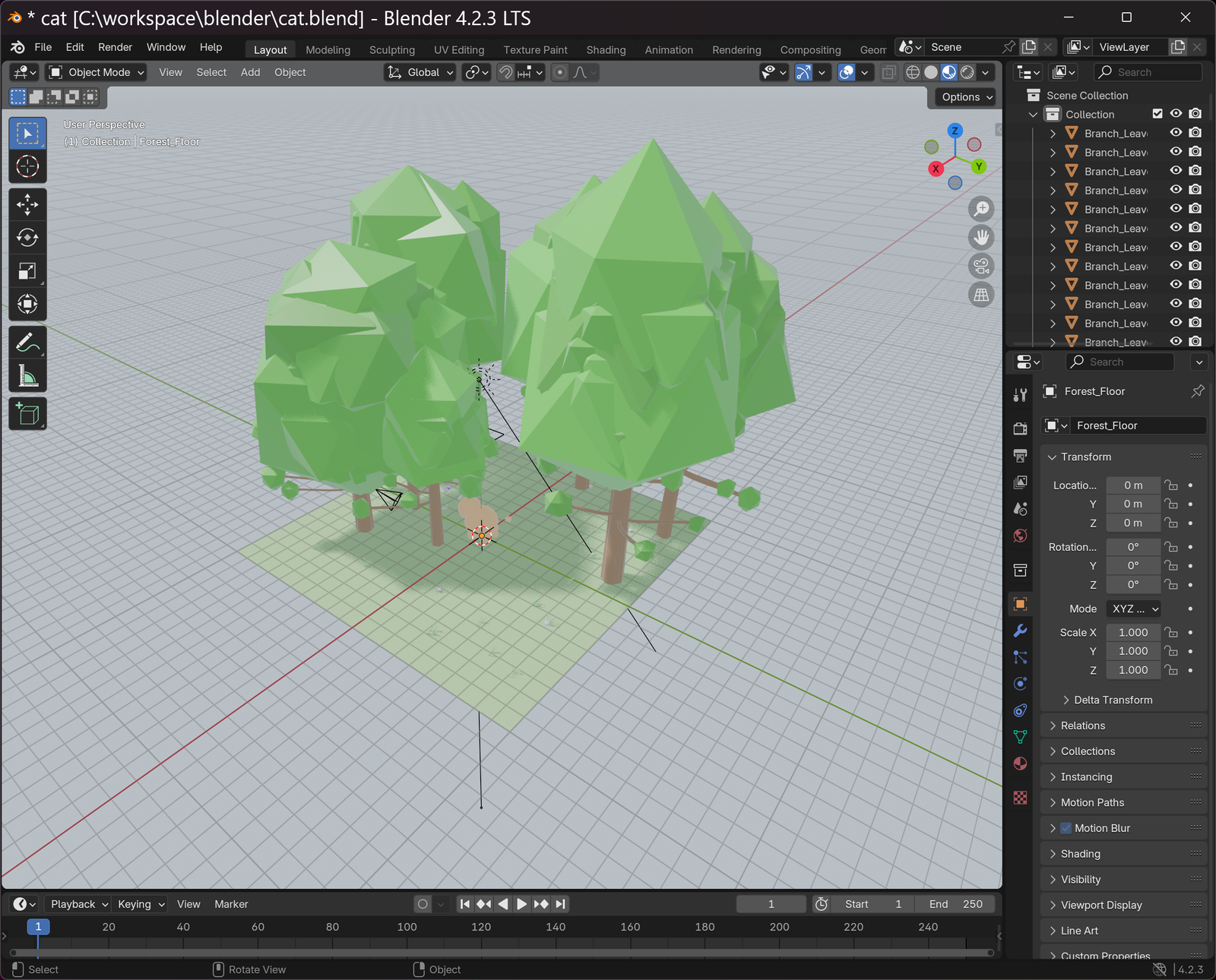Play the animation
Viewport: 1216px width, 980px height.
(x=521, y=904)
